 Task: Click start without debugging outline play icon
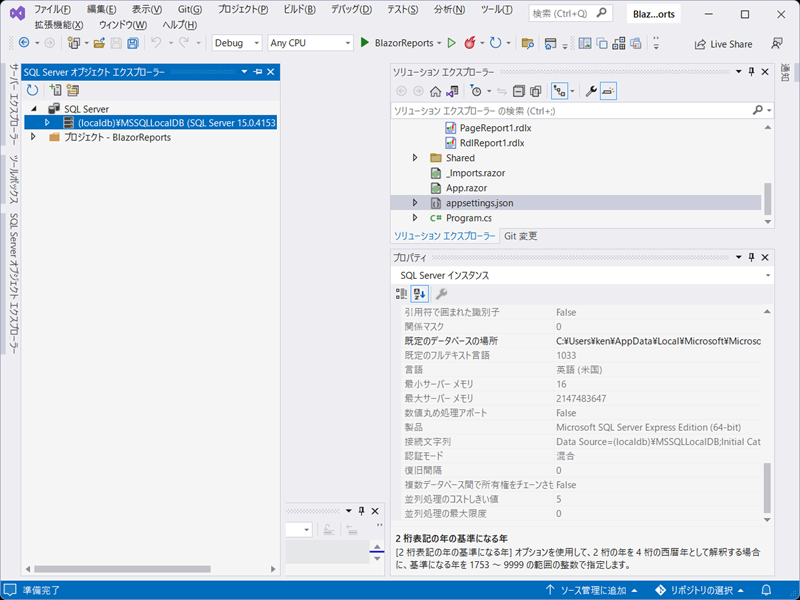451,43
